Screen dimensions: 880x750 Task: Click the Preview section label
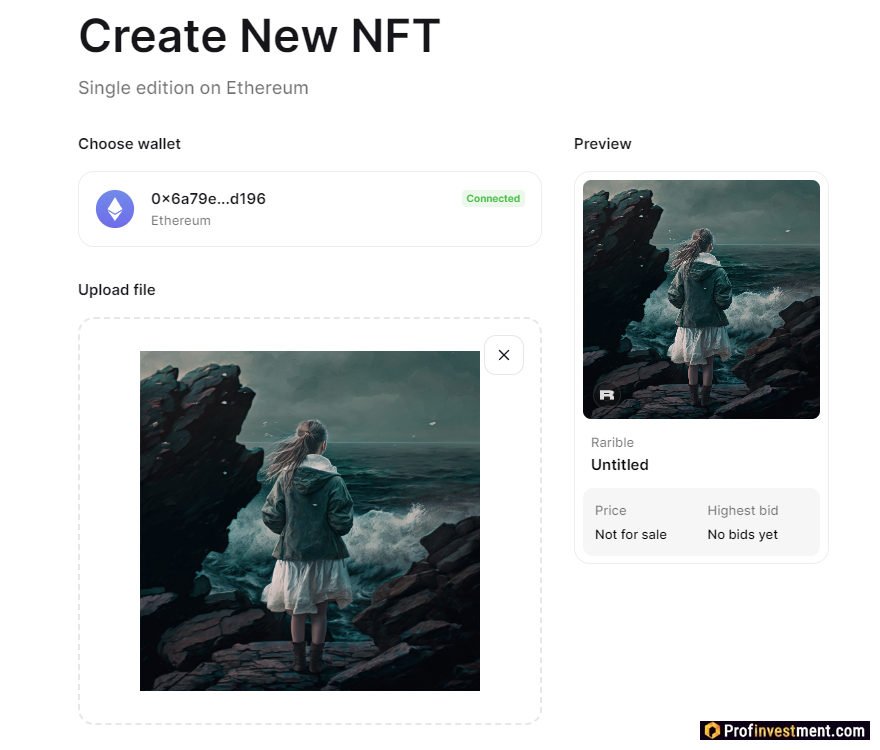(602, 144)
